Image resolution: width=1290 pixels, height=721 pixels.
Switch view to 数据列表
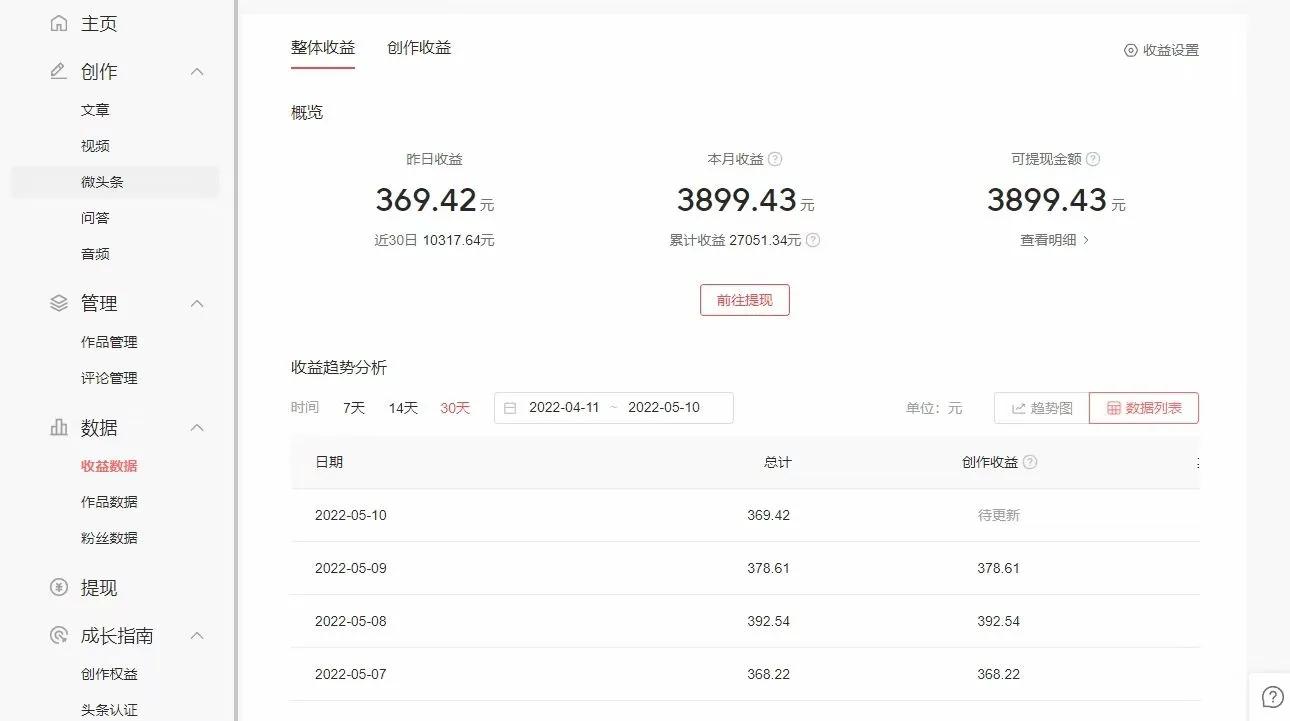point(1144,408)
